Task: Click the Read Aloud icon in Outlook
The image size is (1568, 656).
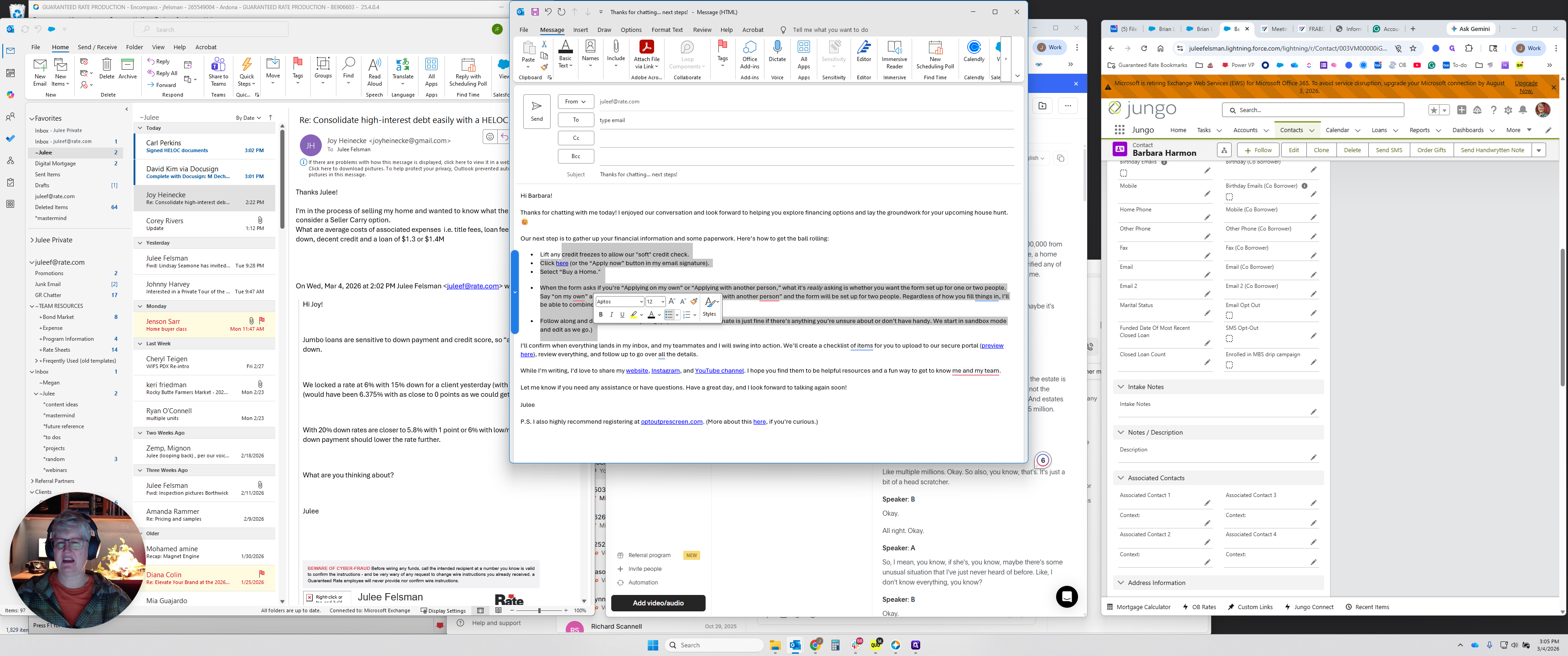Action: (x=374, y=65)
